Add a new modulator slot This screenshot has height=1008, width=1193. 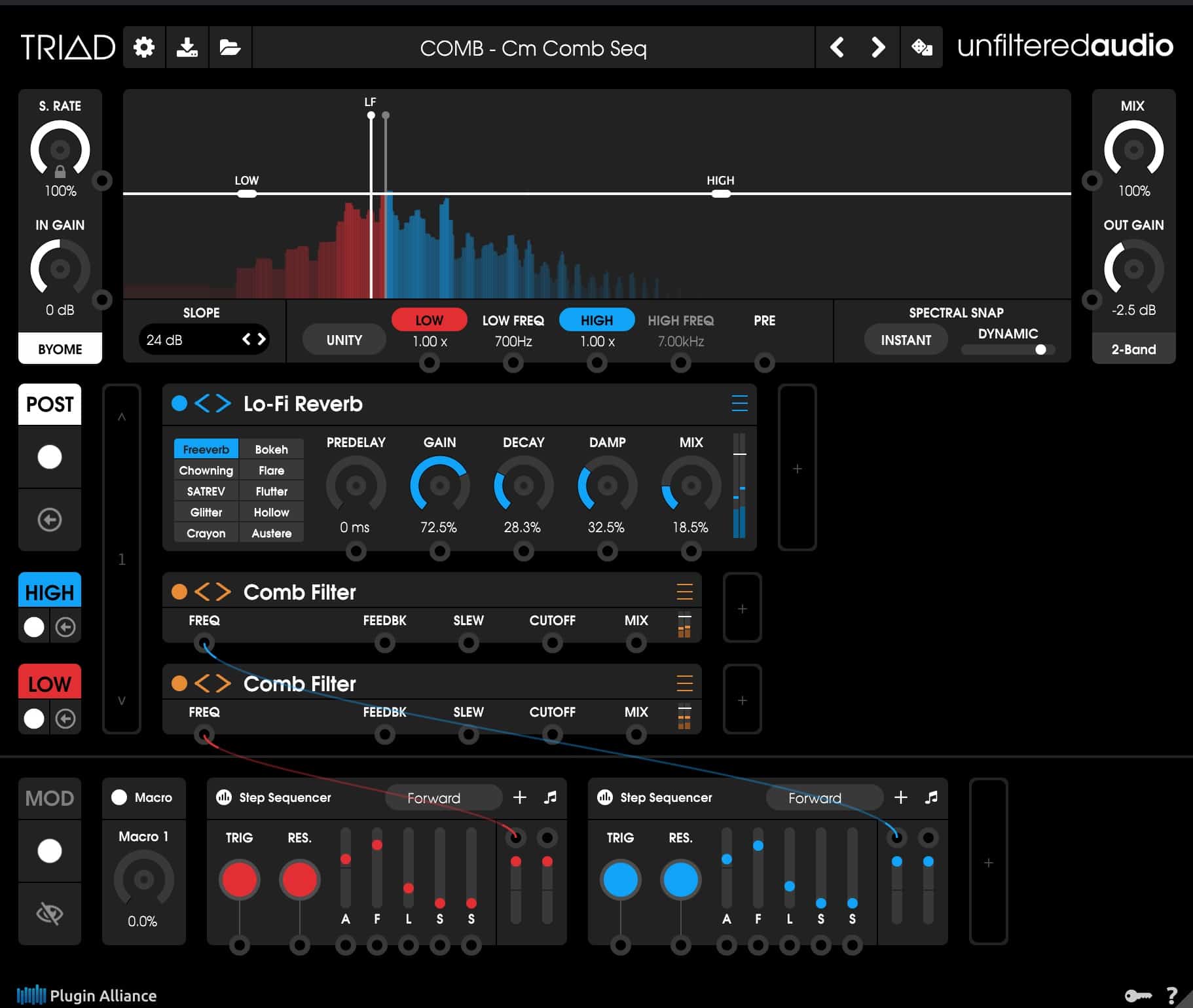pos(989,862)
